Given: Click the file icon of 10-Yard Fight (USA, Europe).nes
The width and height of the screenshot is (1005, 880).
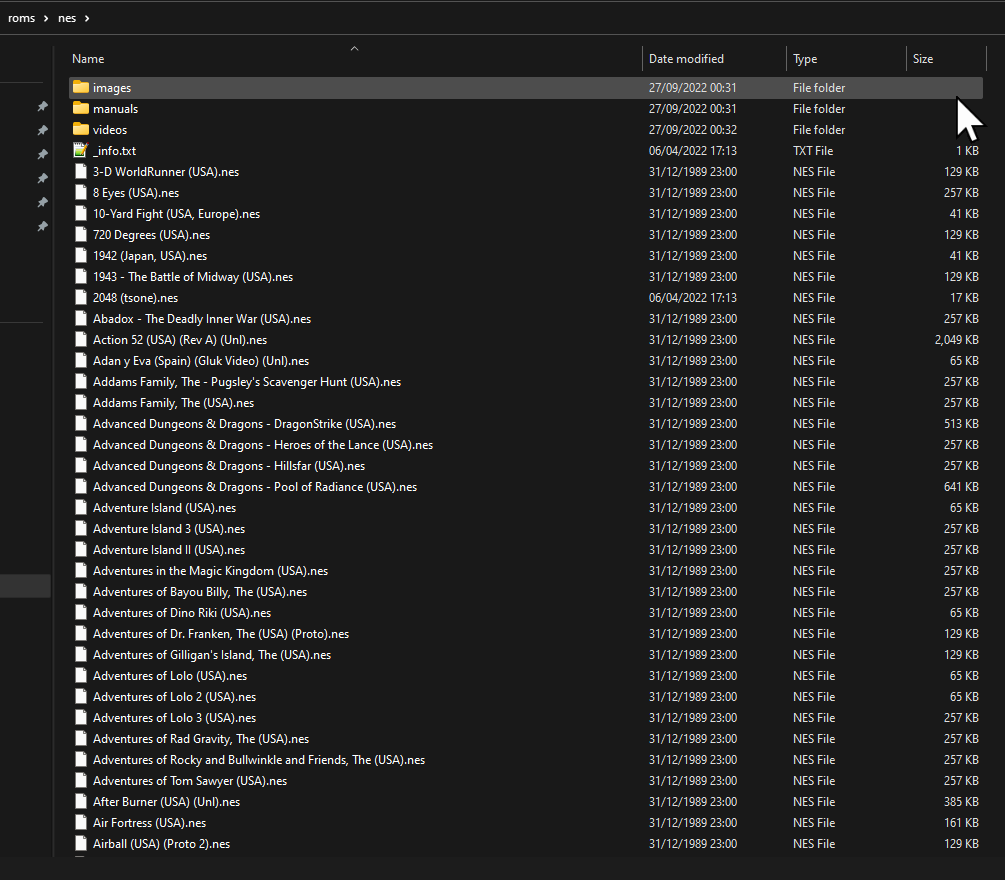Looking at the screenshot, I should pos(81,213).
